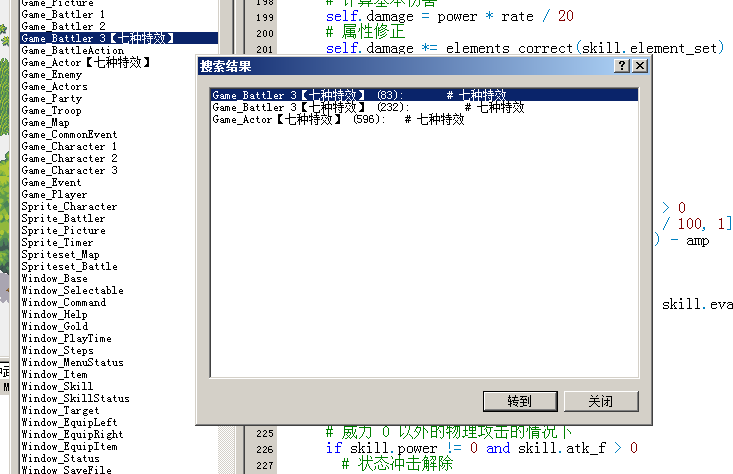
Task: Select Sprite_Timer script
Action: pyautogui.click(x=57, y=243)
